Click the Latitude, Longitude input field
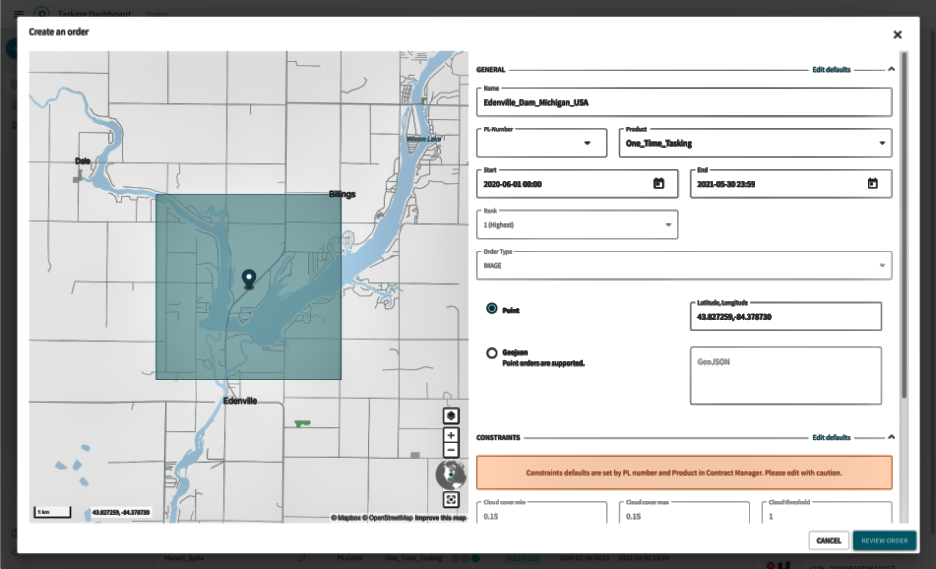Image resolution: width=936 pixels, height=569 pixels. coord(785,317)
